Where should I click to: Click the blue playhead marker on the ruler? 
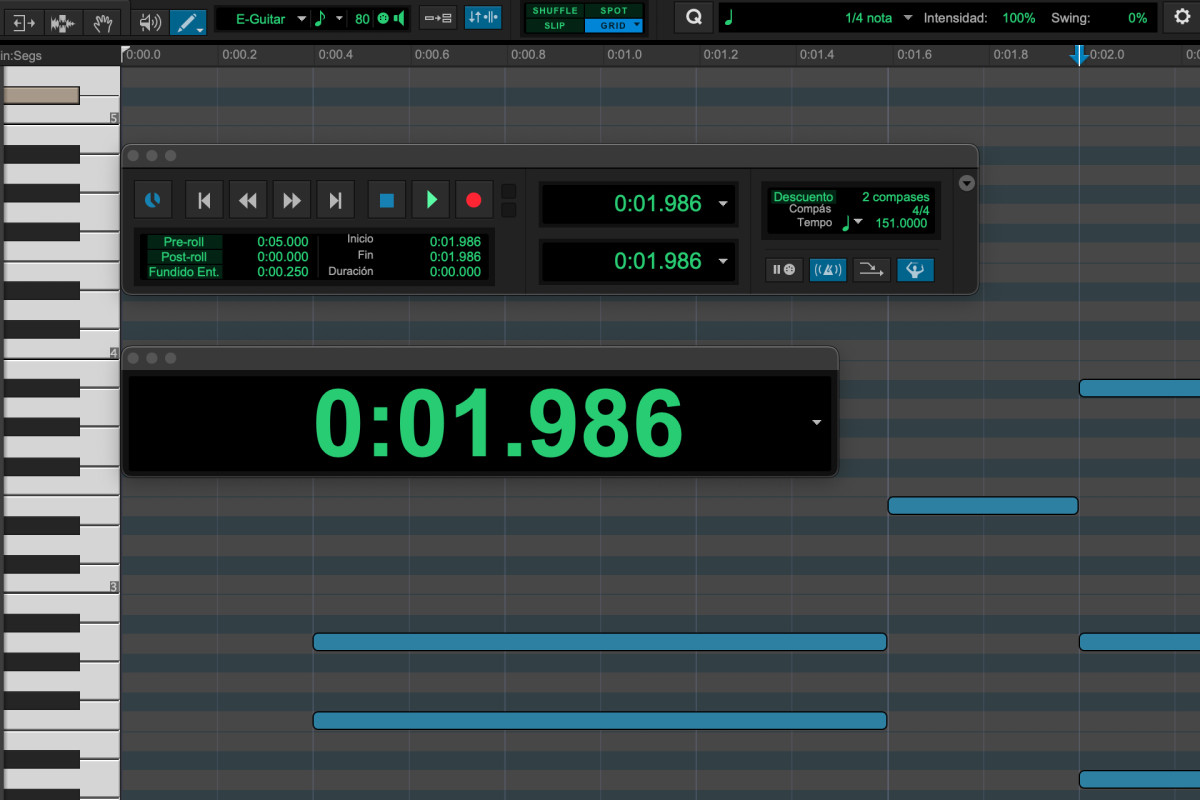point(1079,55)
